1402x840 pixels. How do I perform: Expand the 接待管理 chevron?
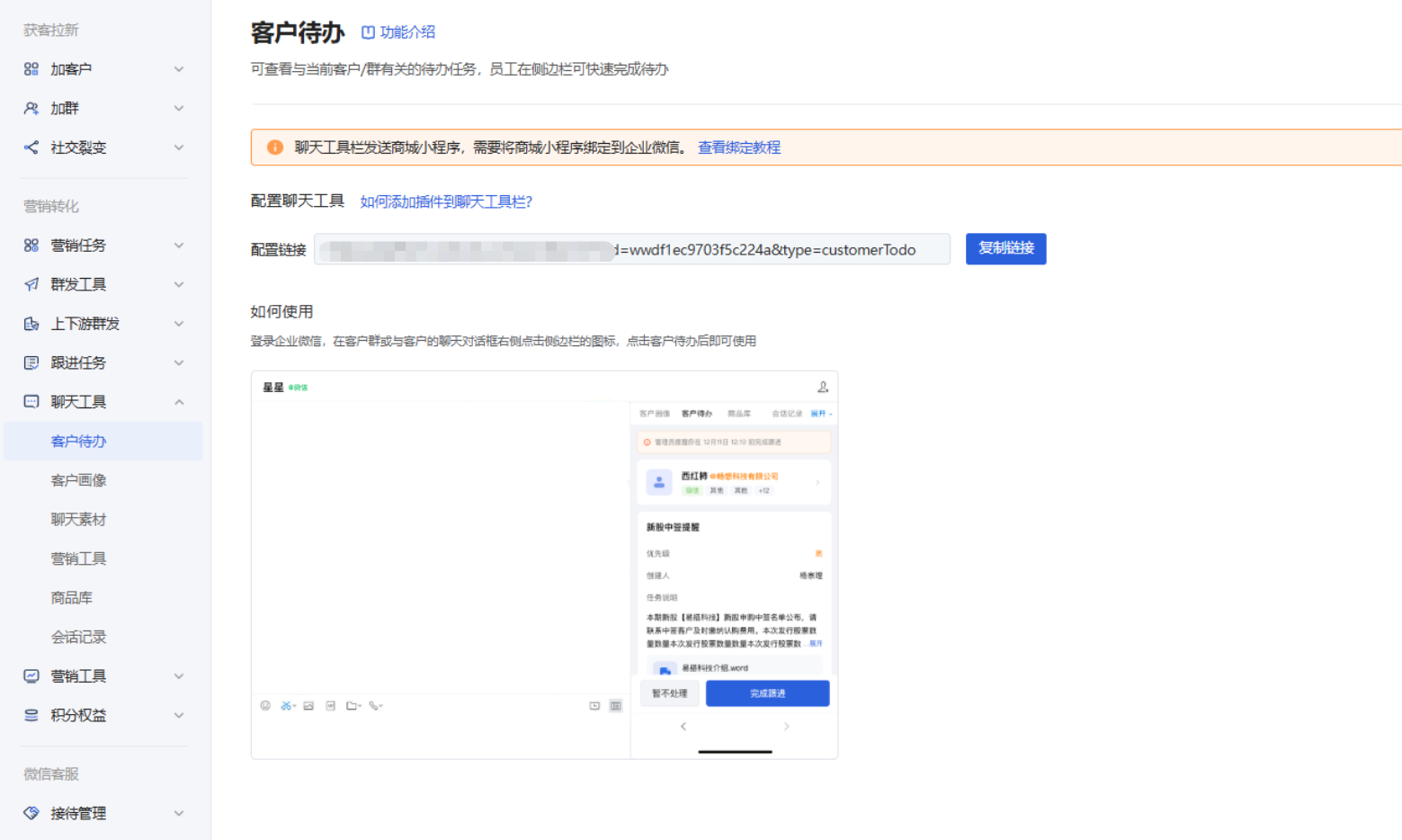(179, 813)
